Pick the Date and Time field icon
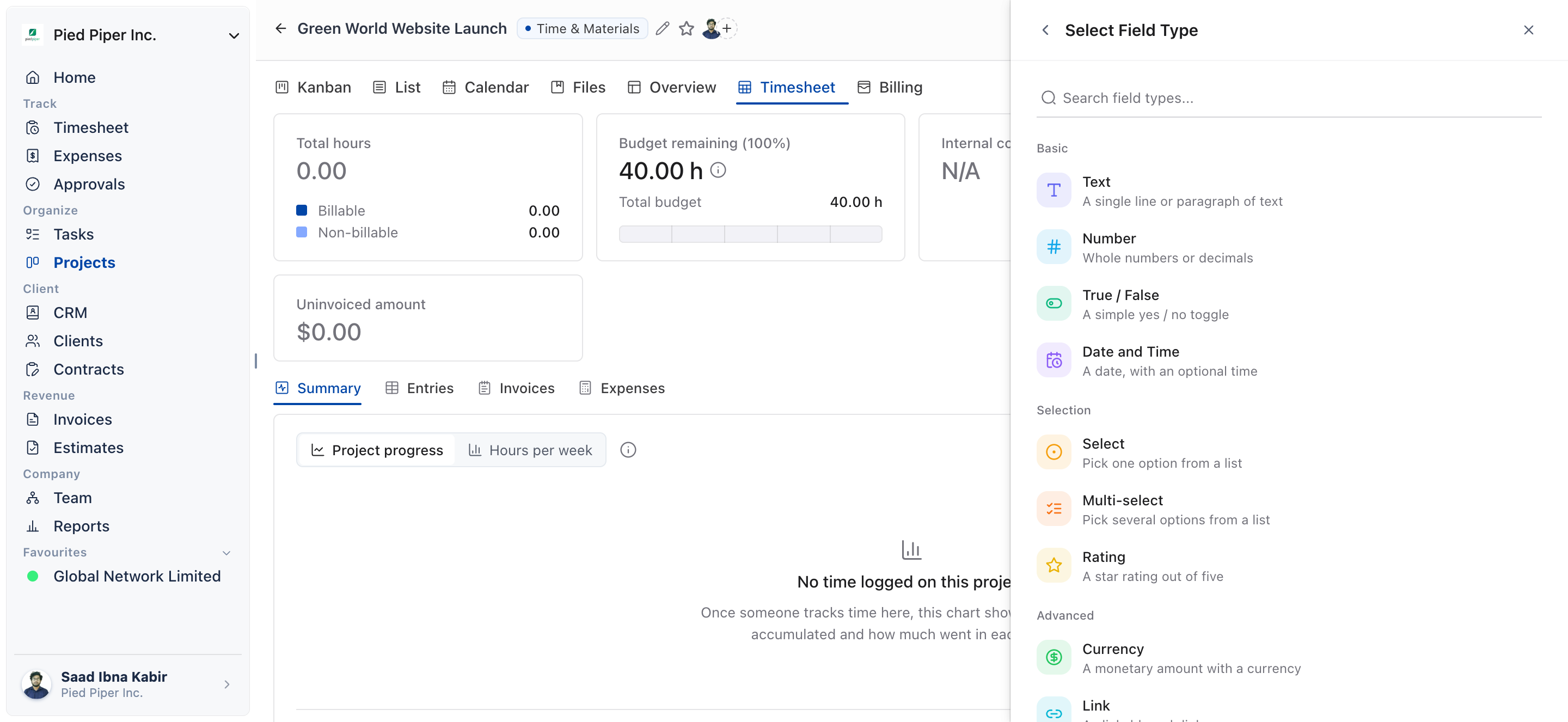Viewport: 1568px width, 722px height. tap(1053, 360)
